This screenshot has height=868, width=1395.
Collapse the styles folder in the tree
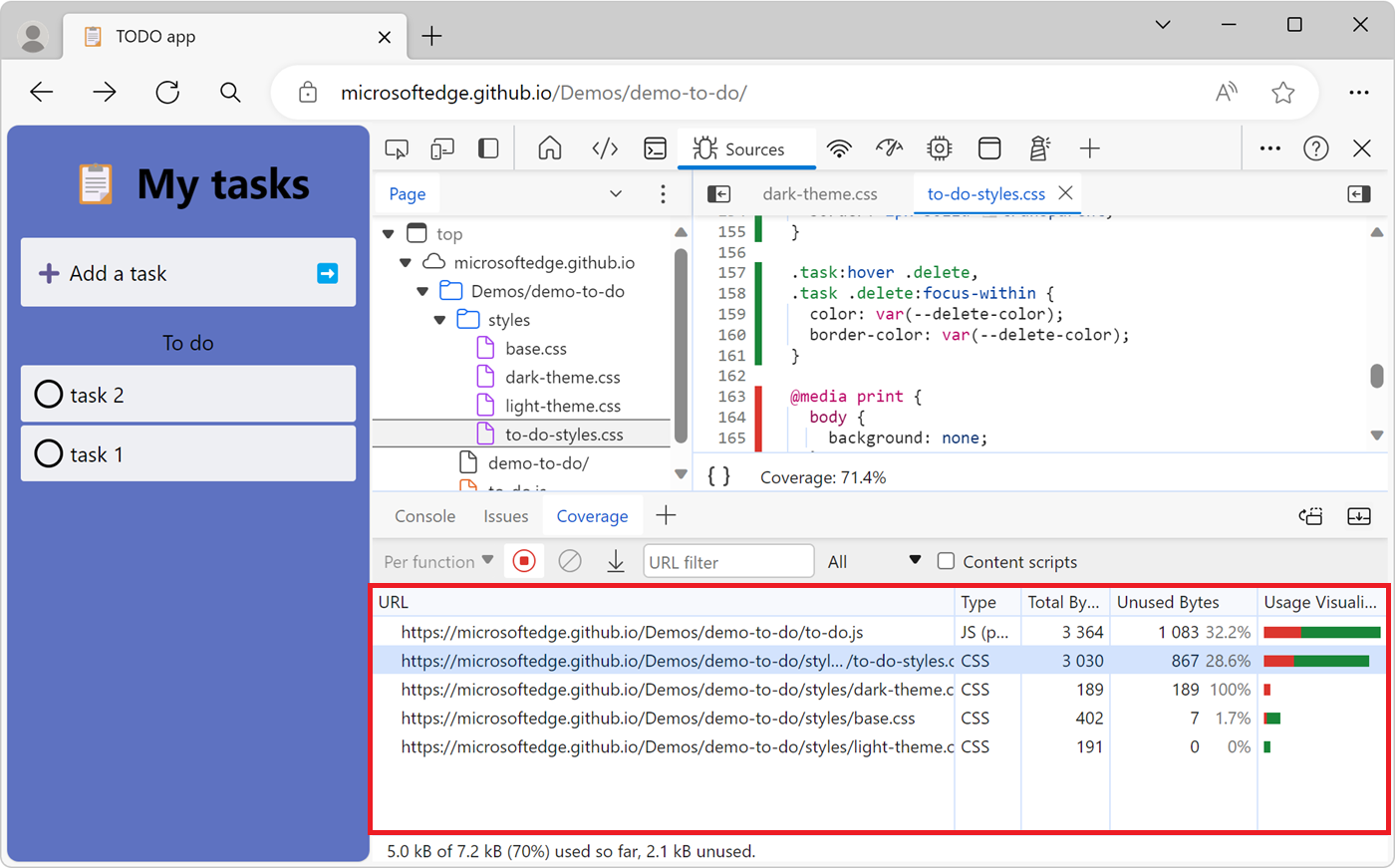point(439,319)
